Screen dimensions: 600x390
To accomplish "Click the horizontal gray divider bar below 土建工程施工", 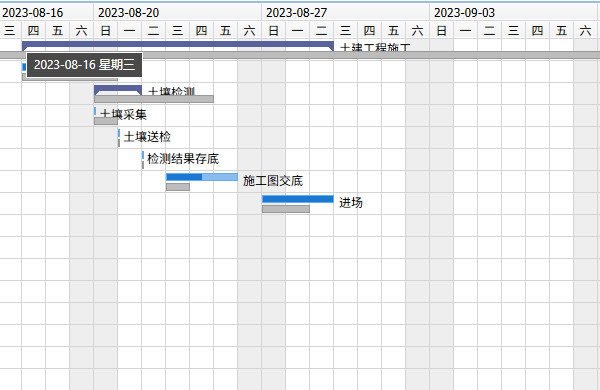I will coord(300,55).
